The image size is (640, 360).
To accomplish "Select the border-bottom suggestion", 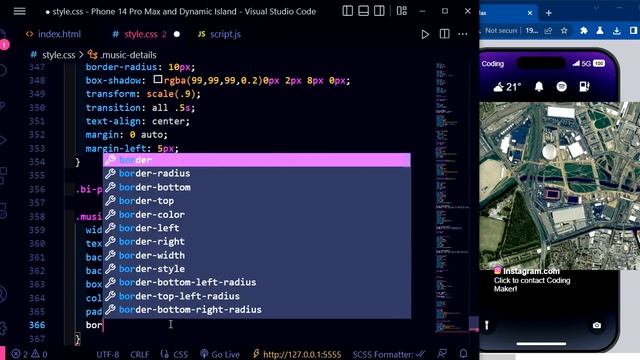I will point(256,187).
